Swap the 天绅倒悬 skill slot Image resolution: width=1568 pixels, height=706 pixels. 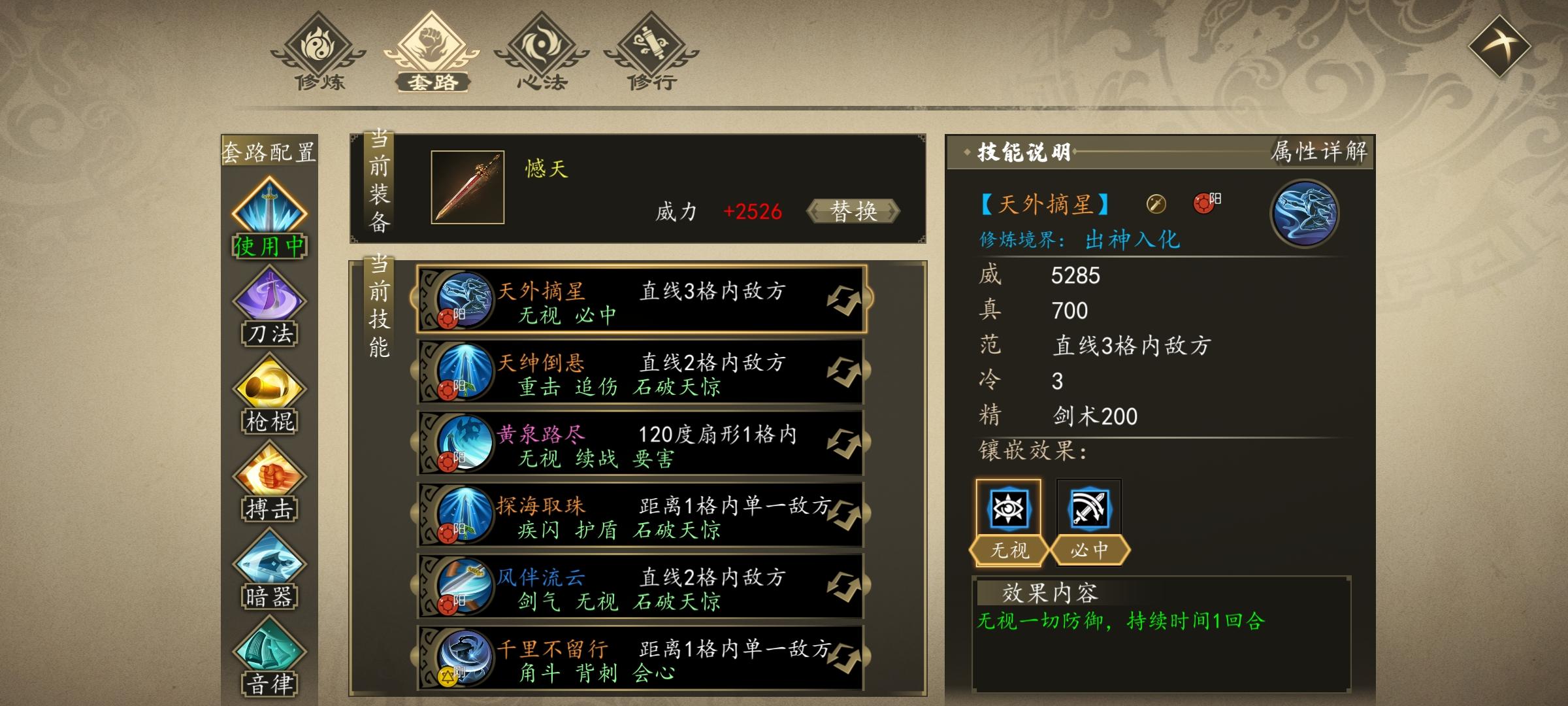[x=844, y=371]
